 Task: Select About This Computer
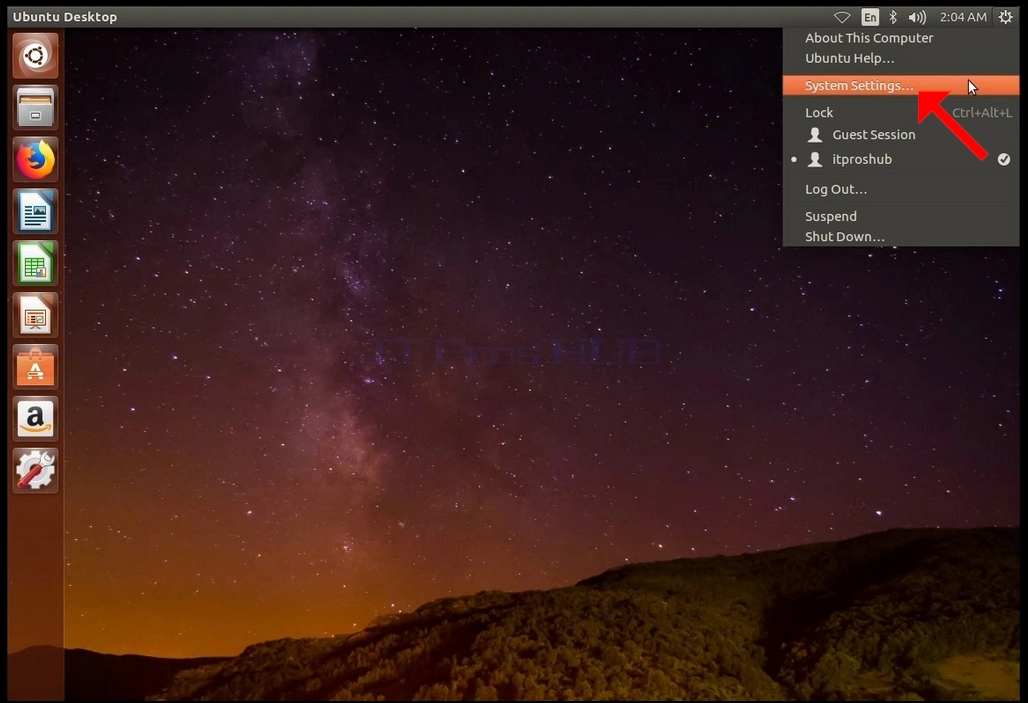coord(901,38)
